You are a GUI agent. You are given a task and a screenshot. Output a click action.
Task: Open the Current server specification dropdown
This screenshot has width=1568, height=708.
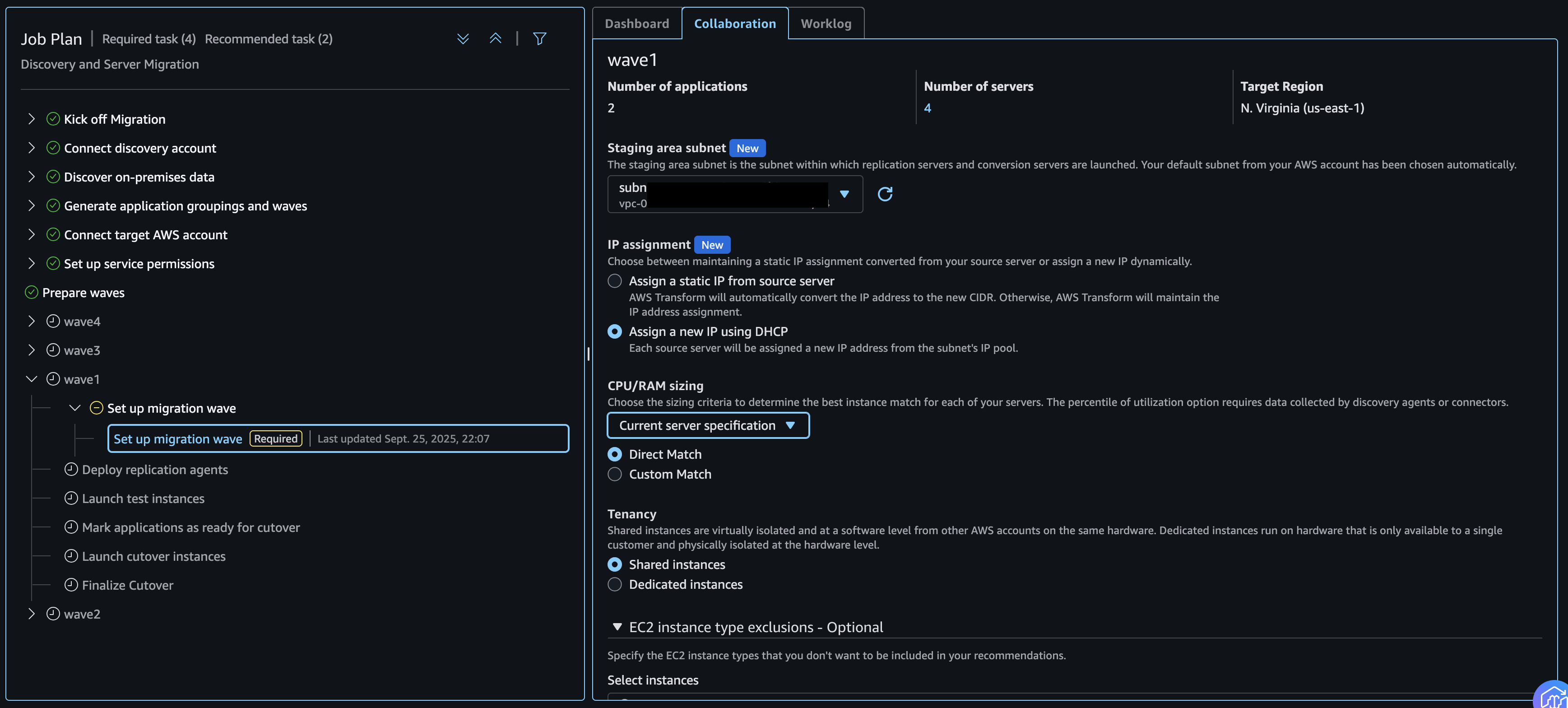pyautogui.click(x=708, y=425)
